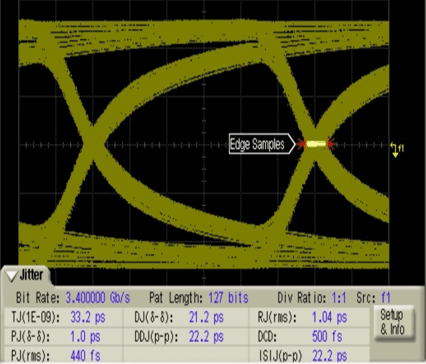The width and height of the screenshot is (426, 364).
Task: Collapse the Jitter tab triangle
Action: click(12, 276)
